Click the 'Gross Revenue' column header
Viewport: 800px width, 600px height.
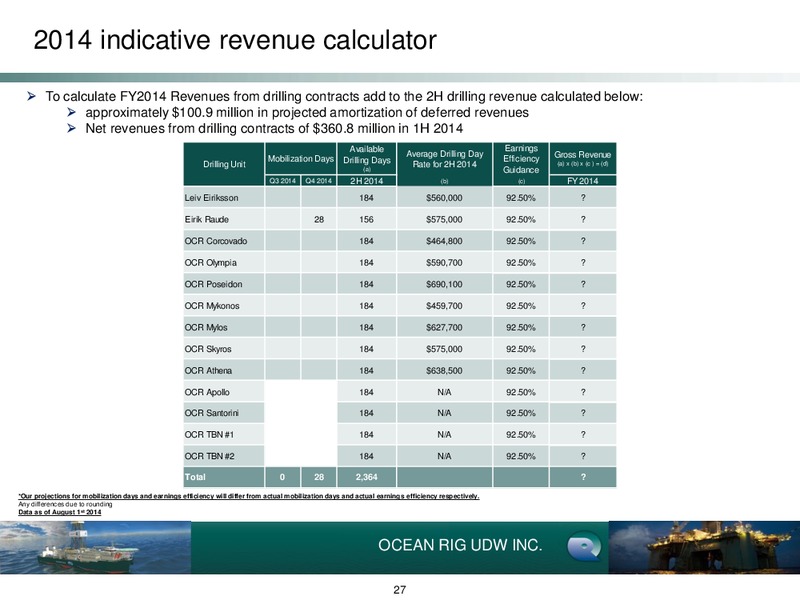[x=583, y=159]
